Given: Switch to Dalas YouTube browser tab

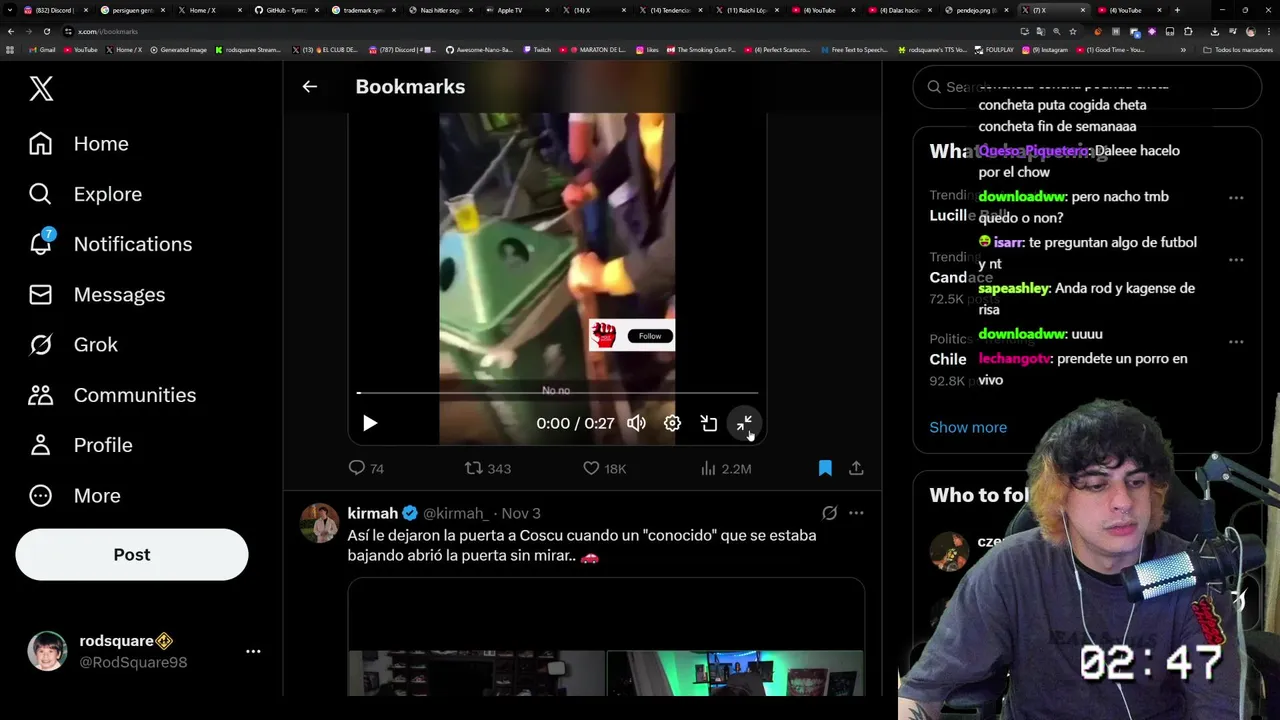Looking at the screenshot, I should tap(900, 10).
